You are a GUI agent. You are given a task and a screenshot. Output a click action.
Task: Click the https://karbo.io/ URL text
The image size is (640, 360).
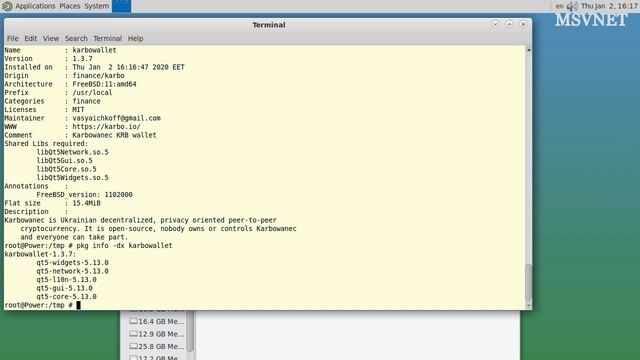pos(106,127)
